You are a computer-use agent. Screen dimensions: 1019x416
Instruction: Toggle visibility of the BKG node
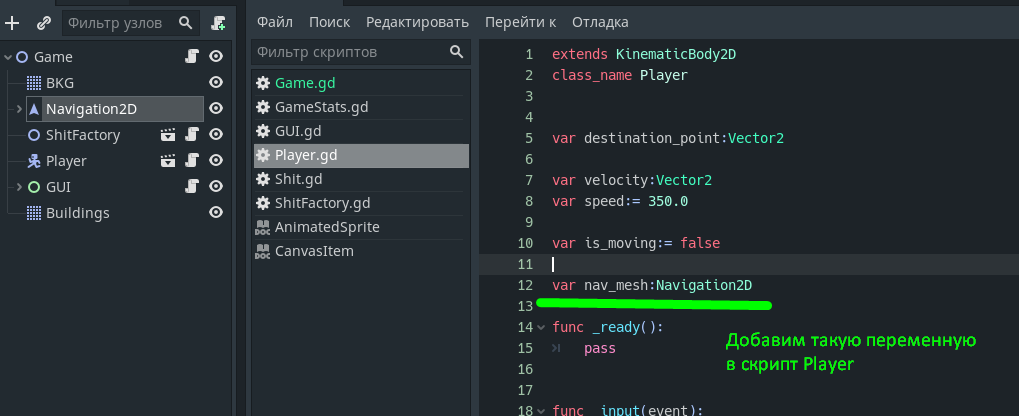[215, 83]
